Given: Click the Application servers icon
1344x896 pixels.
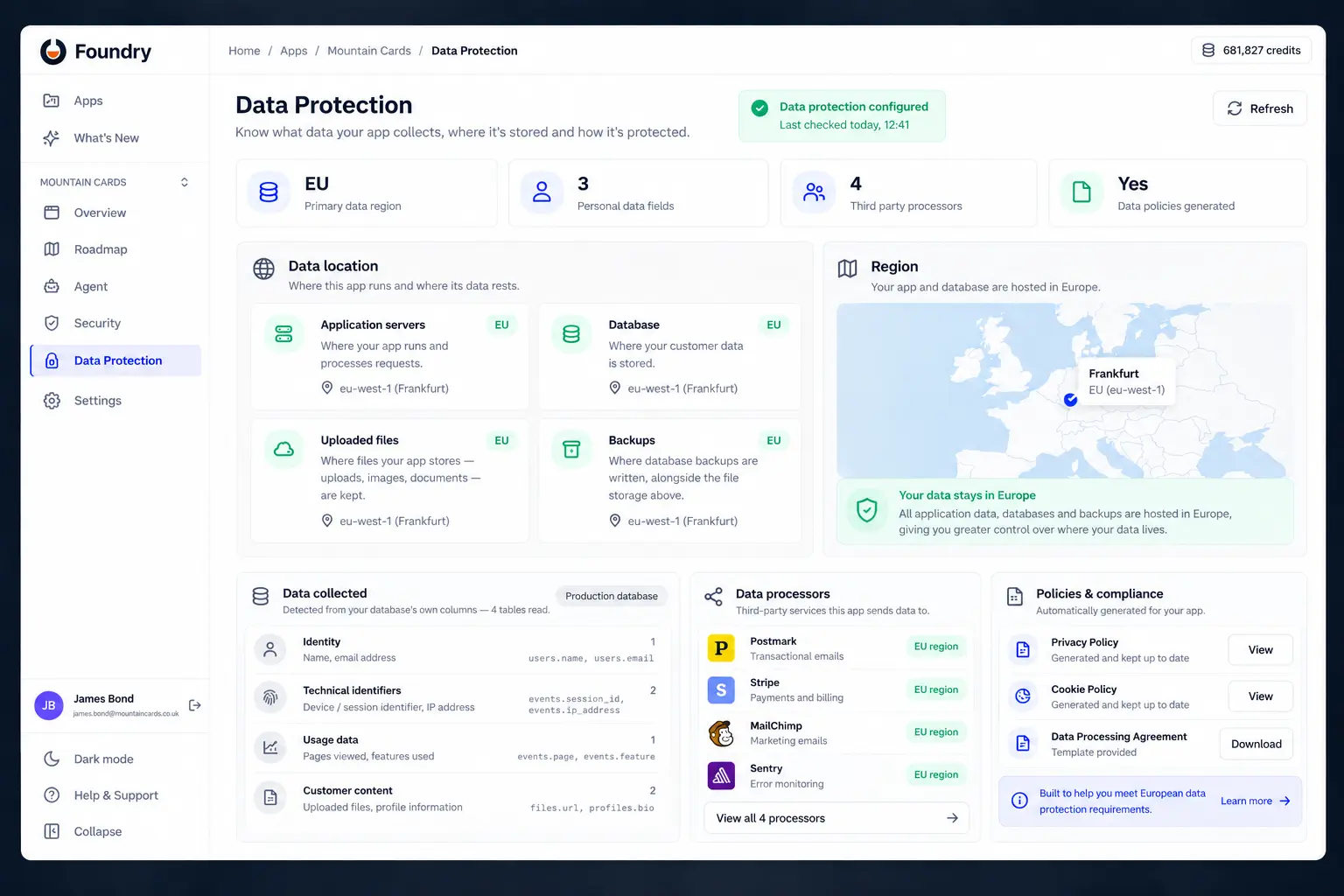Looking at the screenshot, I should tap(283, 334).
